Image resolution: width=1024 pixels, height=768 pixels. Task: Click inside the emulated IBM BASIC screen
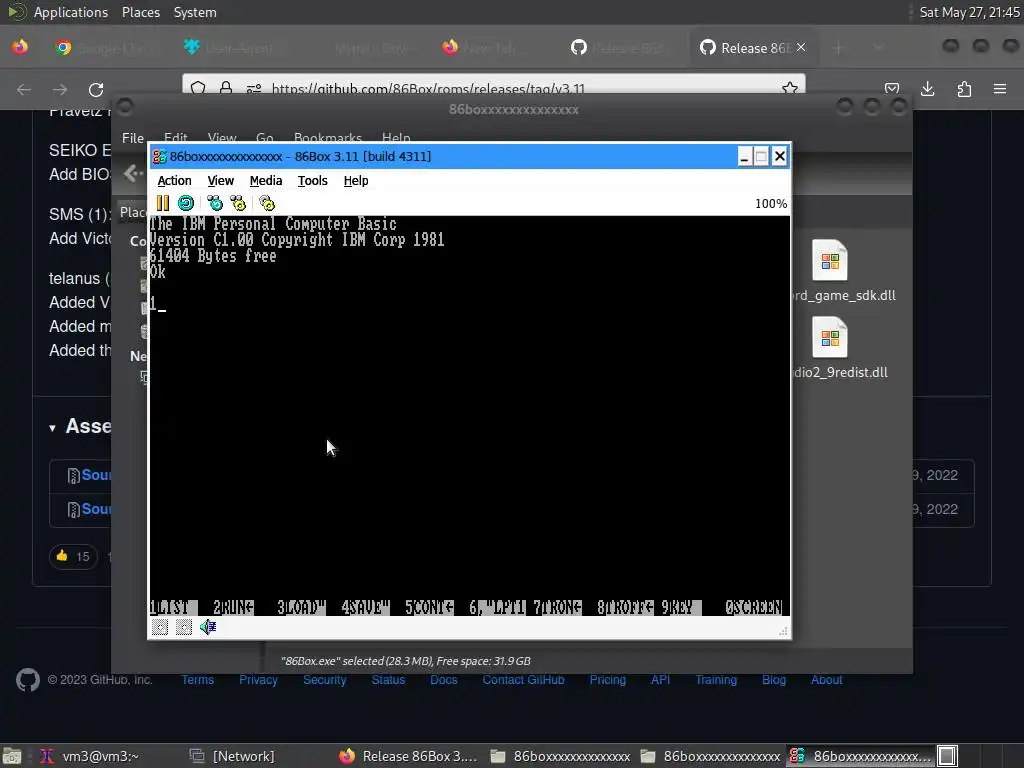click(470, 415)
